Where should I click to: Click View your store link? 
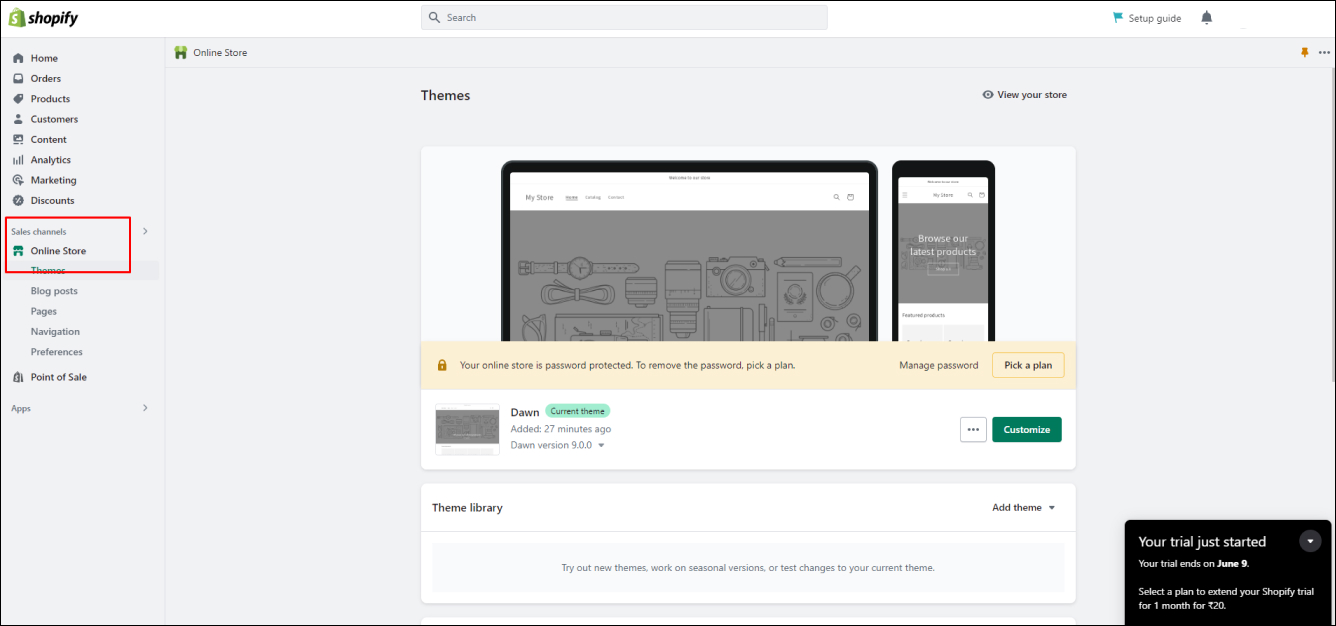point(1032,95)
